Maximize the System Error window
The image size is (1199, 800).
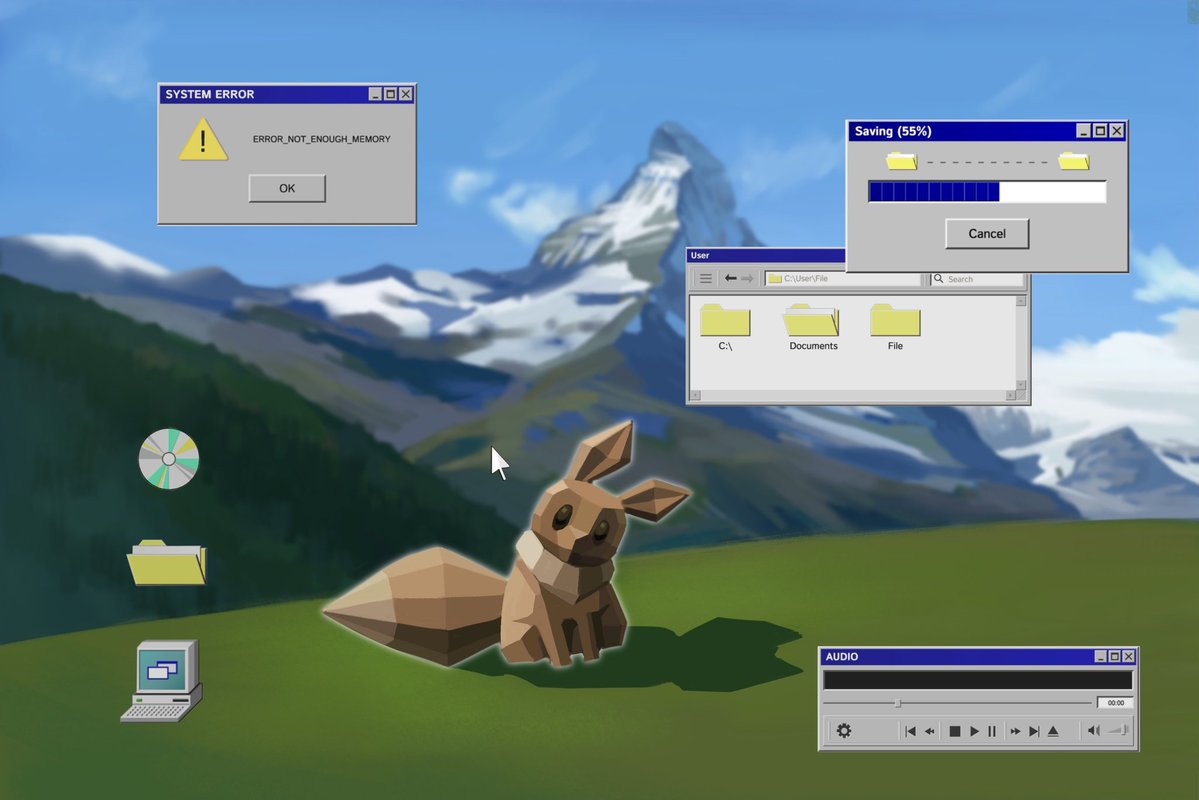coord(390,94)
